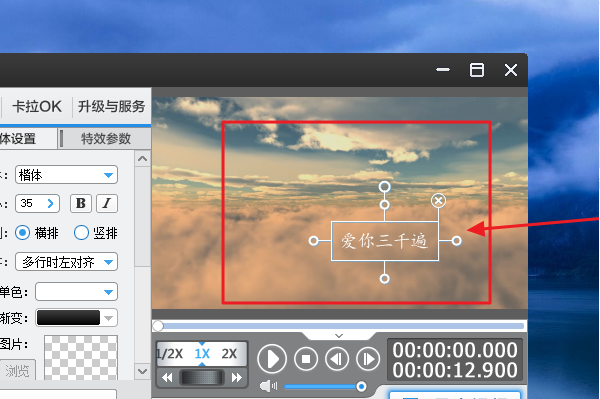Viewport: 600px width, 399px height.
Task: Mute the speaker volume icon
Action: tap(268, 386)
